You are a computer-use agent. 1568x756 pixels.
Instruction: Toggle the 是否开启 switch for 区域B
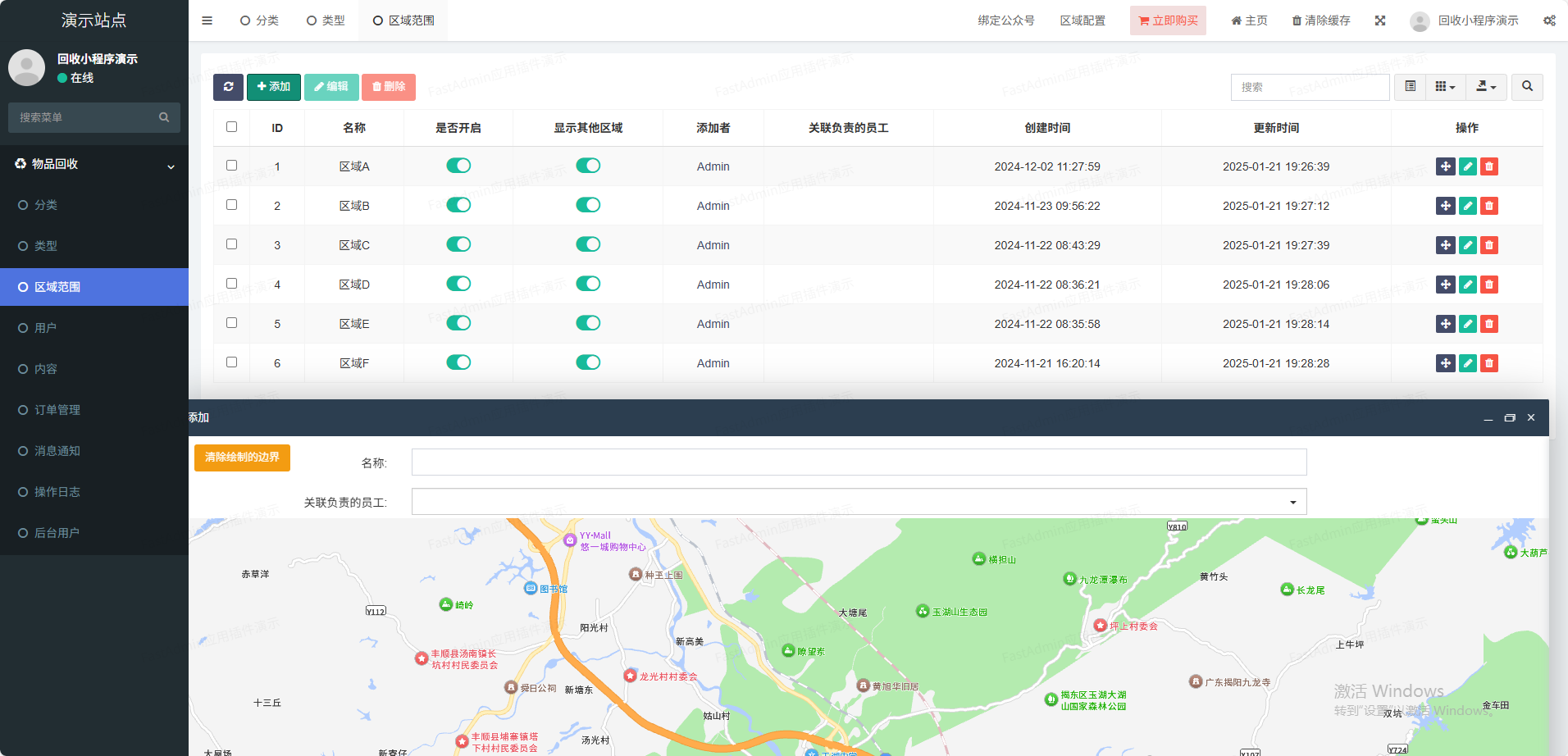[458, 205]
